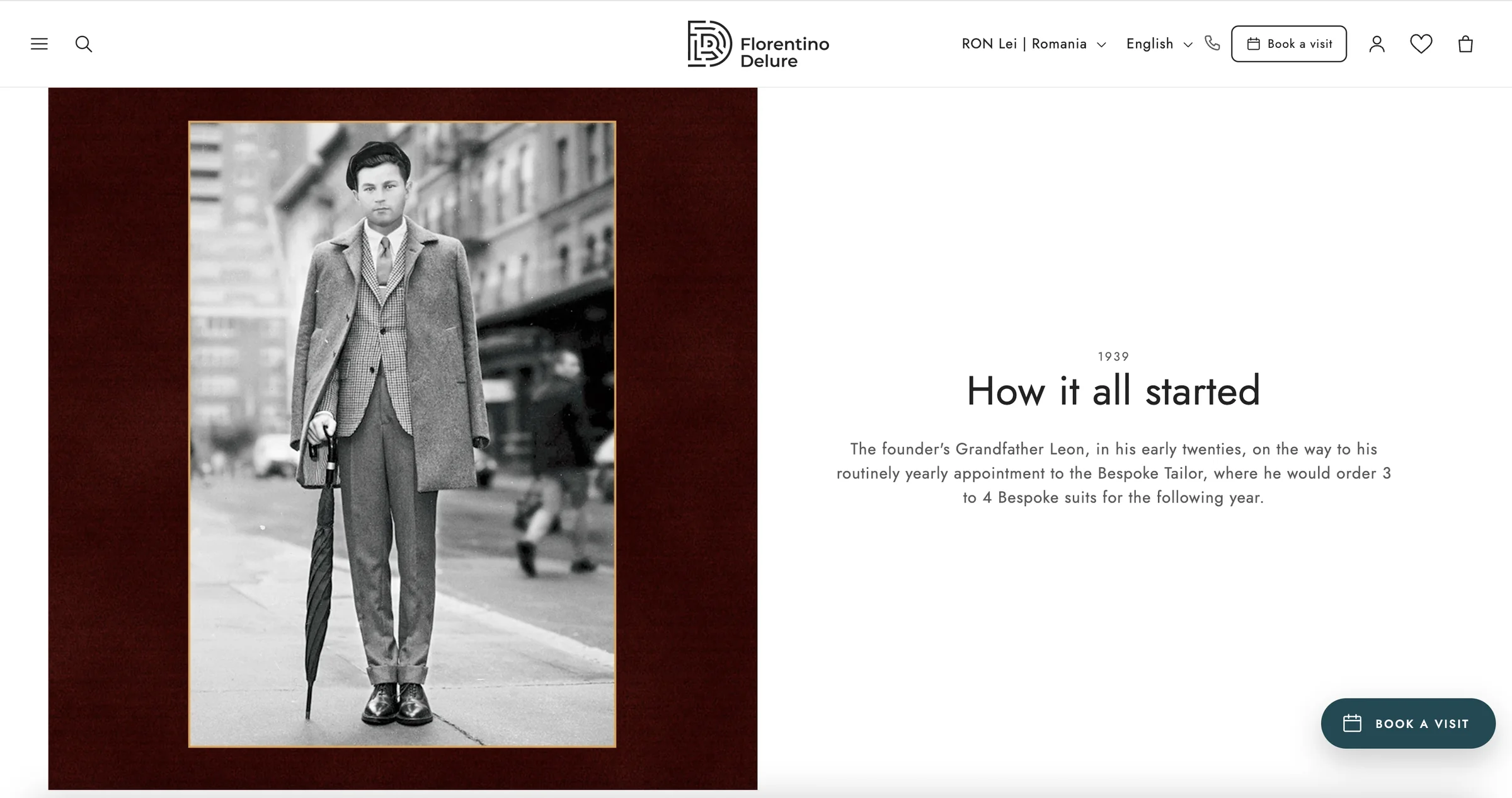Click the floating BOOK A VISIT button
The height and width of the screenshot is (798, 1512).
coord(1408,724)
